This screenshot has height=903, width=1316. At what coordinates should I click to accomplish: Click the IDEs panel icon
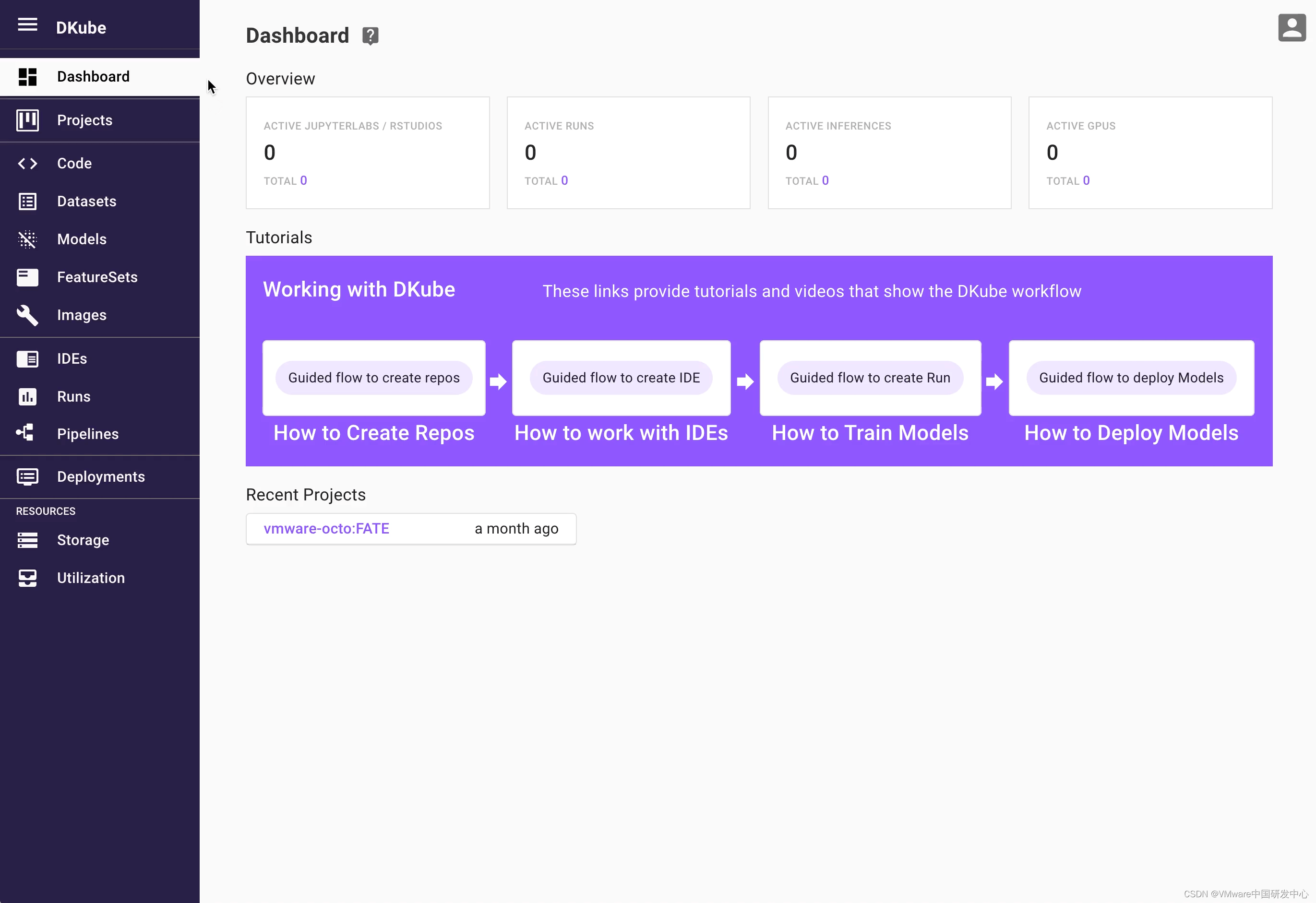click(x=27, y=359)
